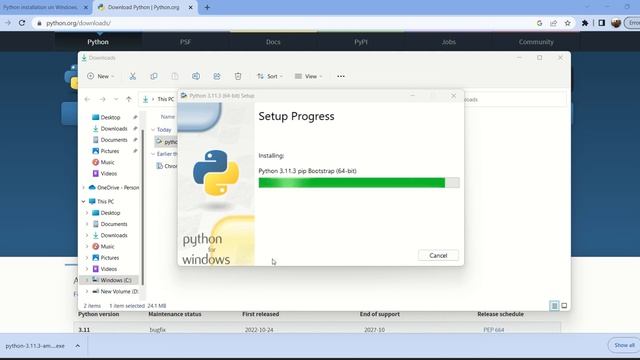This screenshot has width=640, height=360.
Task: Open the PyPI tab on python.org
Action: pos(361,42)
